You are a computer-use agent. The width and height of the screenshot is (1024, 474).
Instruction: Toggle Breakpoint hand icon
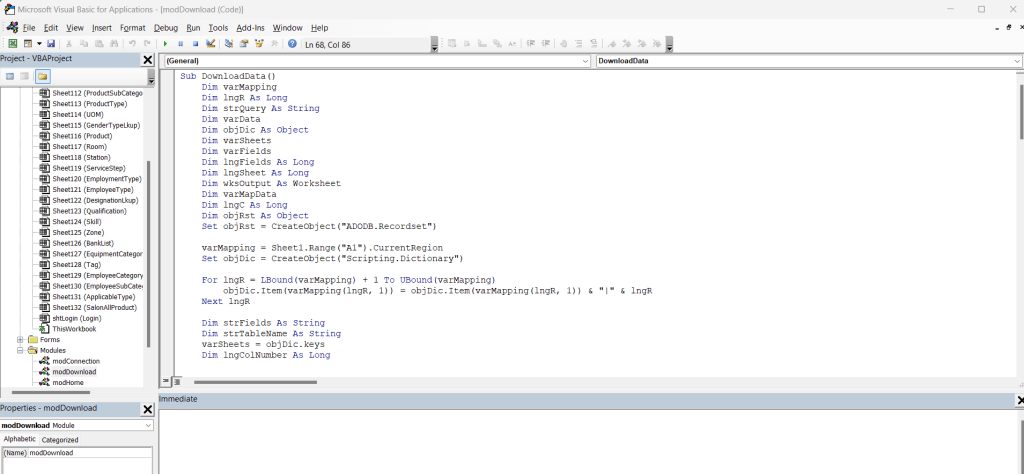(x=564, y=44)
